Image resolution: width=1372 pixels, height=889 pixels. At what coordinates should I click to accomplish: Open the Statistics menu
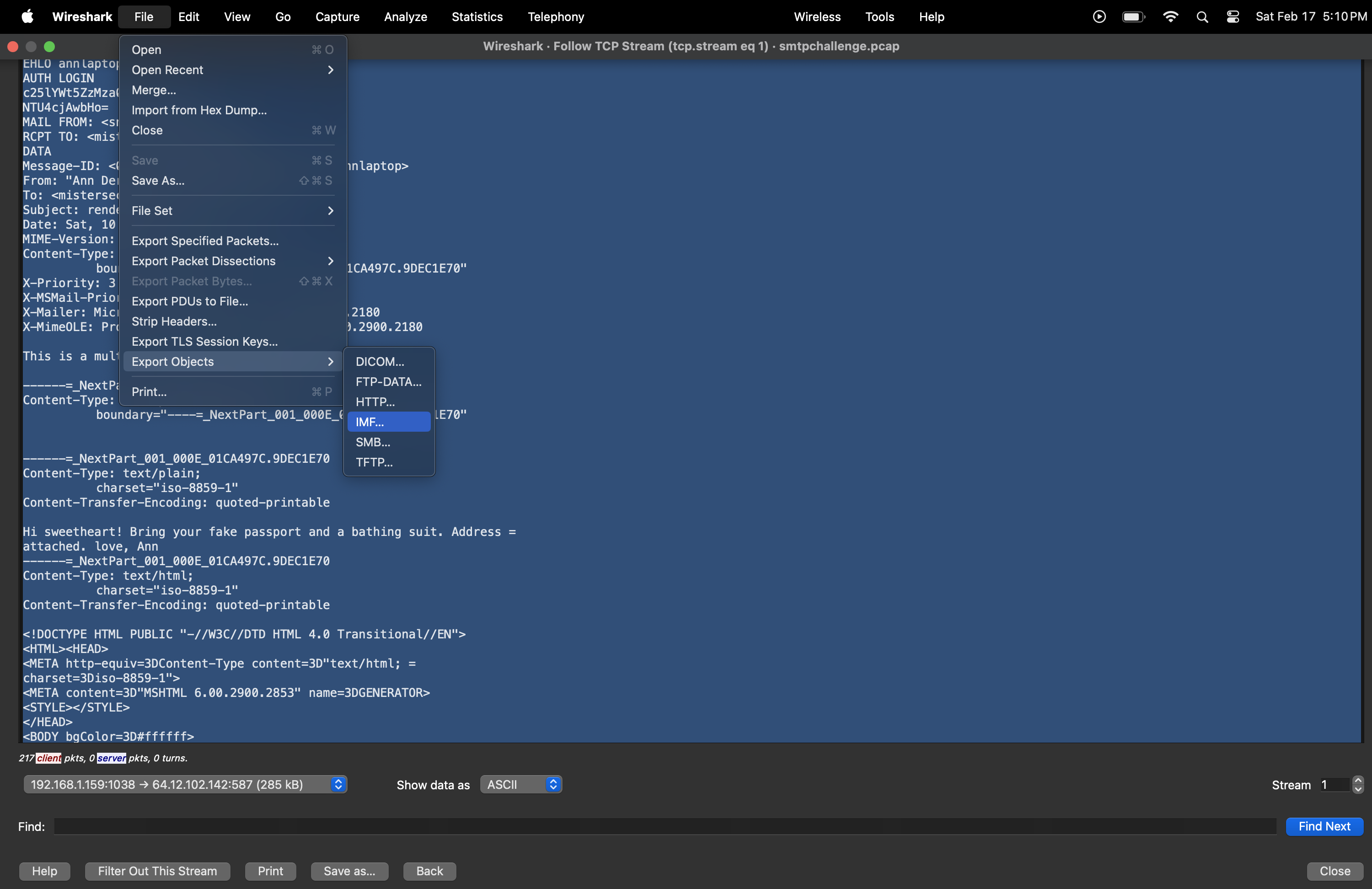click(477, 17)
